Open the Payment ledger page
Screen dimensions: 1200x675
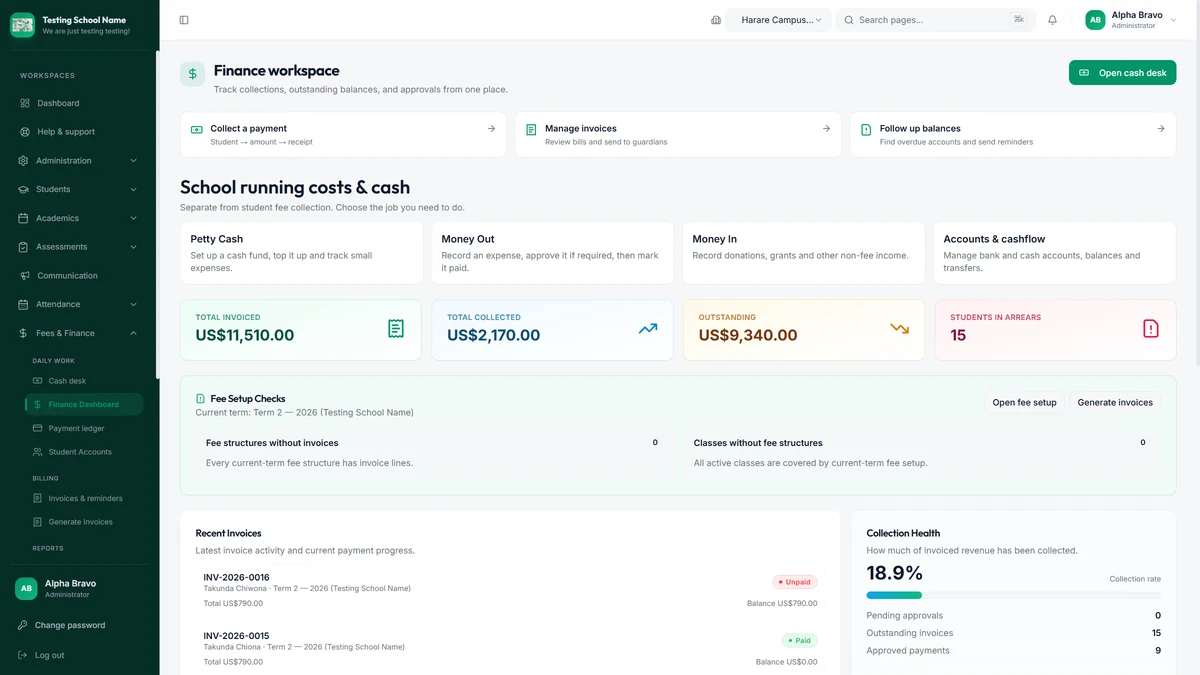click(x=84, y=428)
